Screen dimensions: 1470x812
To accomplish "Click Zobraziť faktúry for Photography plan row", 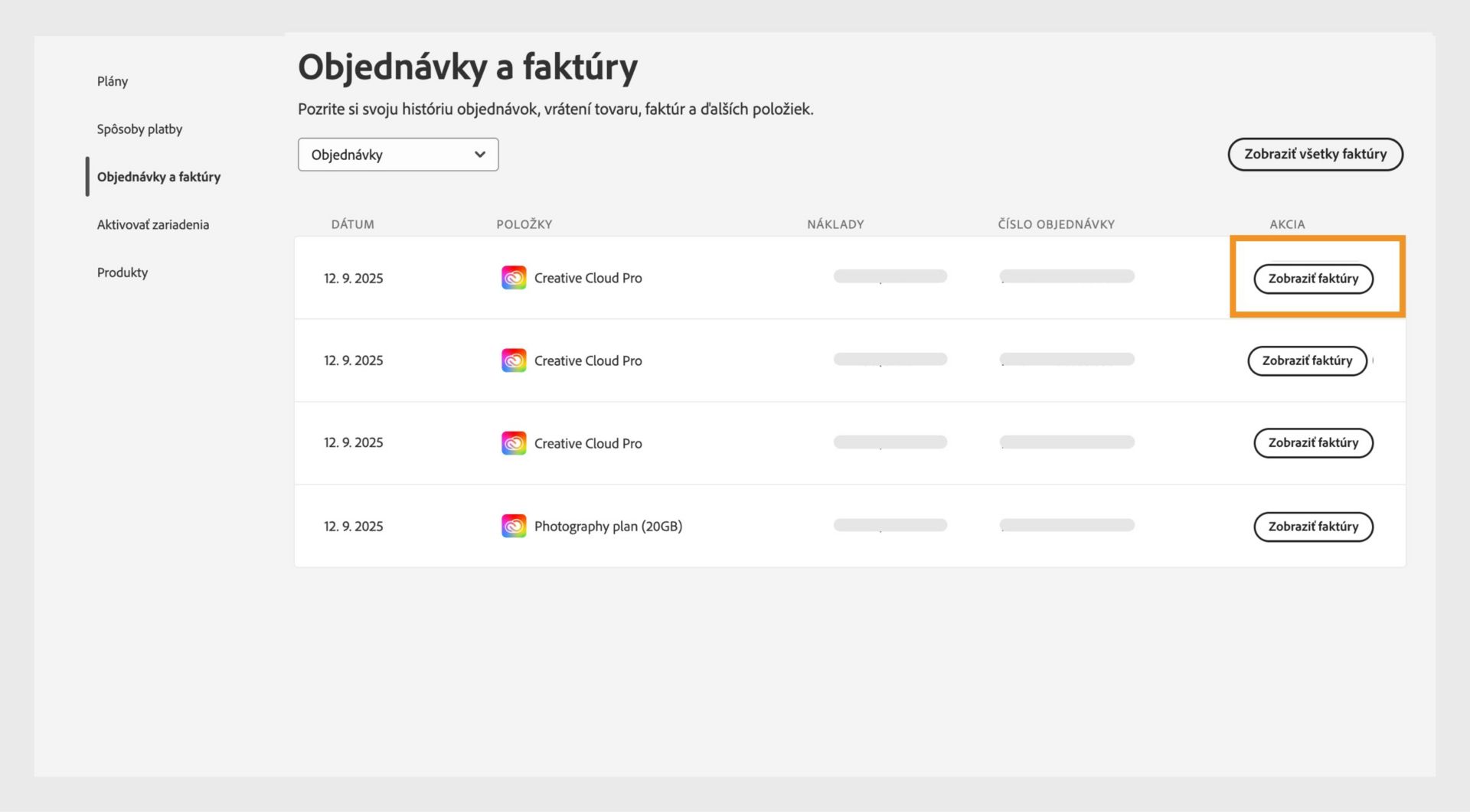I will tap(1313, 527).
